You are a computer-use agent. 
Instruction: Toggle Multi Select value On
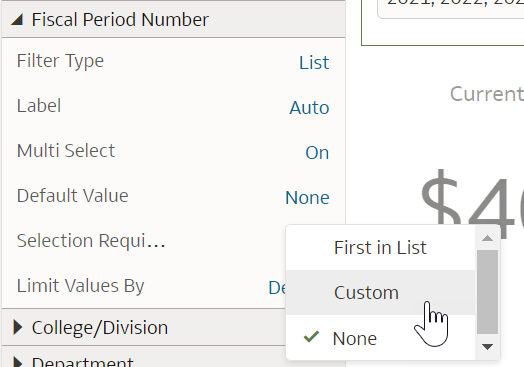click(317, 153)
